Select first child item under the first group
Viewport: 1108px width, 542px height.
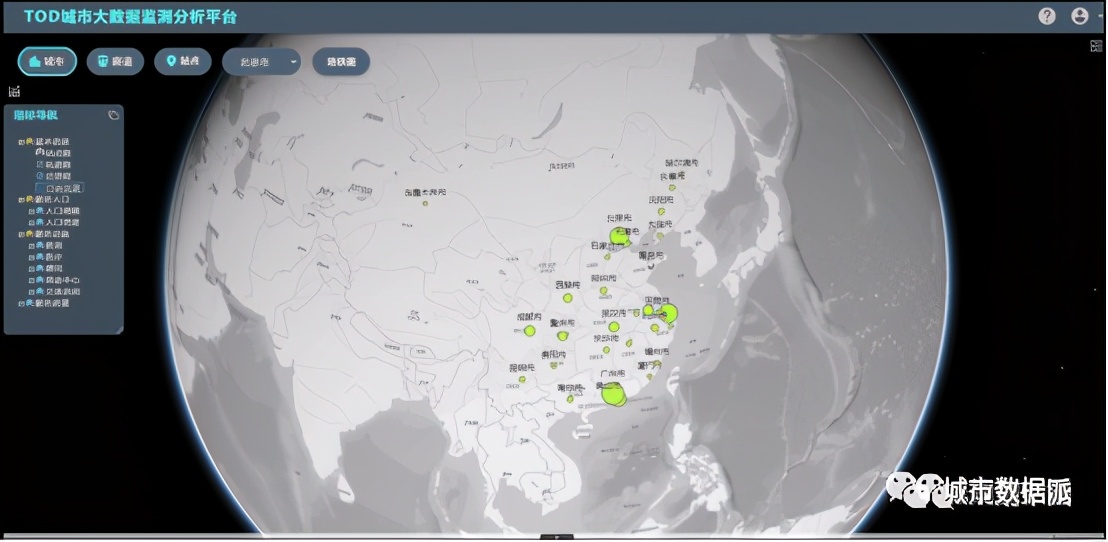pyautogui.click(x=54, y=153)
